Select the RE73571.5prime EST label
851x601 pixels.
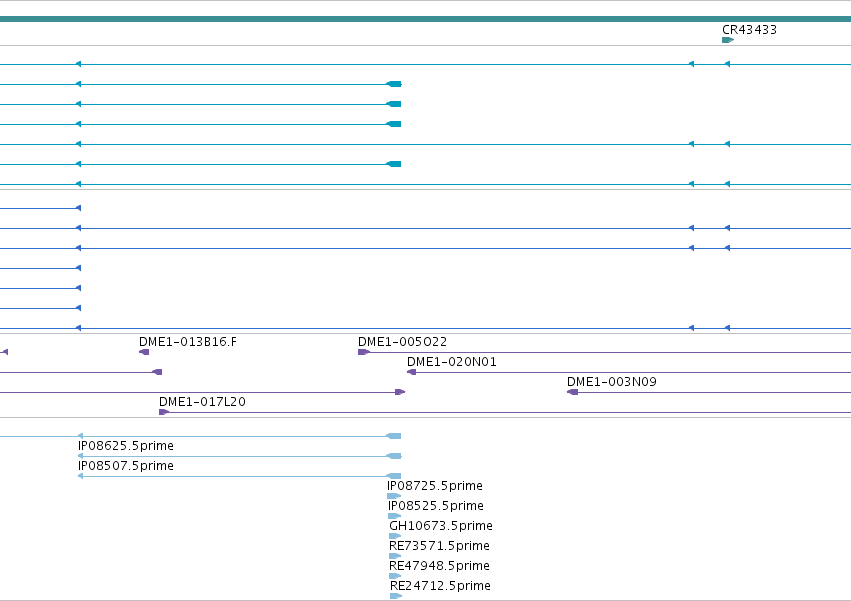pos(439,546)
